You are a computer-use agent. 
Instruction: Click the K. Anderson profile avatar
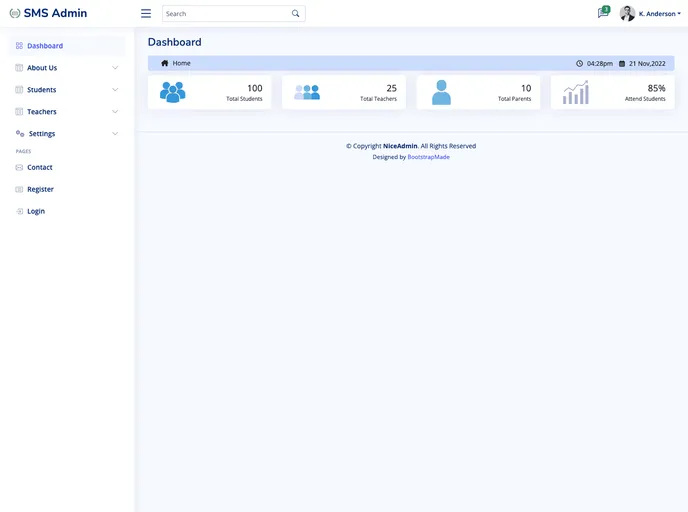point(627,13)
